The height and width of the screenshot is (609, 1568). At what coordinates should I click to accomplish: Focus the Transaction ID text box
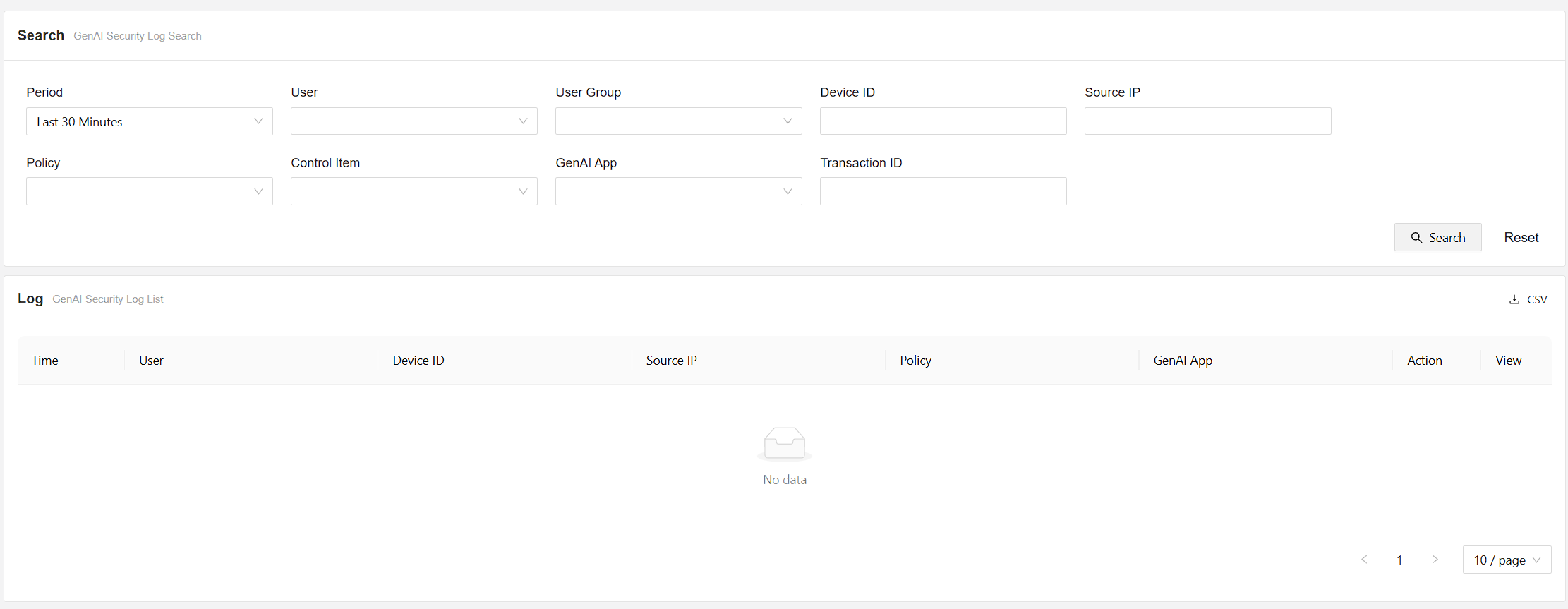pos(943,191)
